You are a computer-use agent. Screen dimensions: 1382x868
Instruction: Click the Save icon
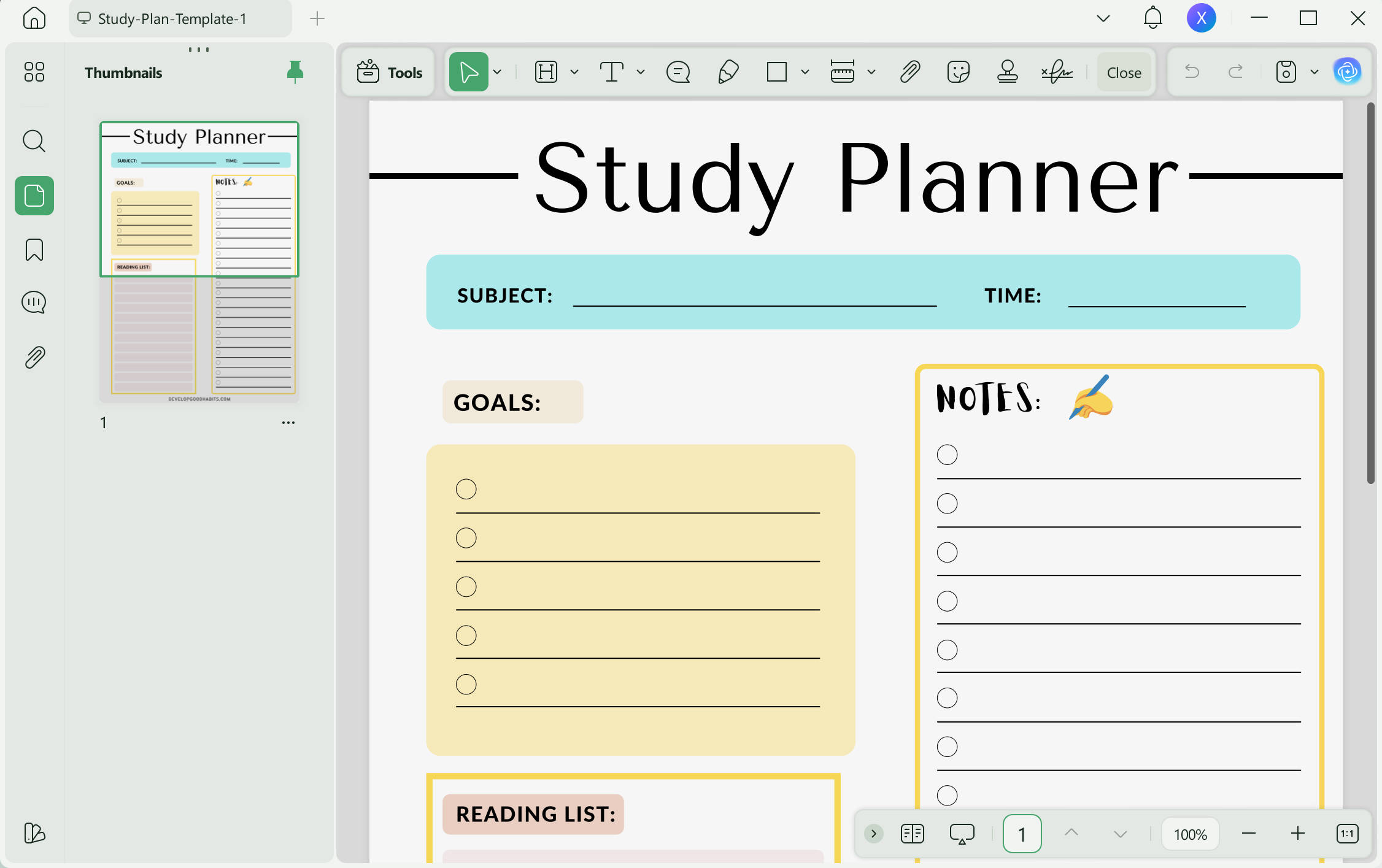tap(1286, 72)
